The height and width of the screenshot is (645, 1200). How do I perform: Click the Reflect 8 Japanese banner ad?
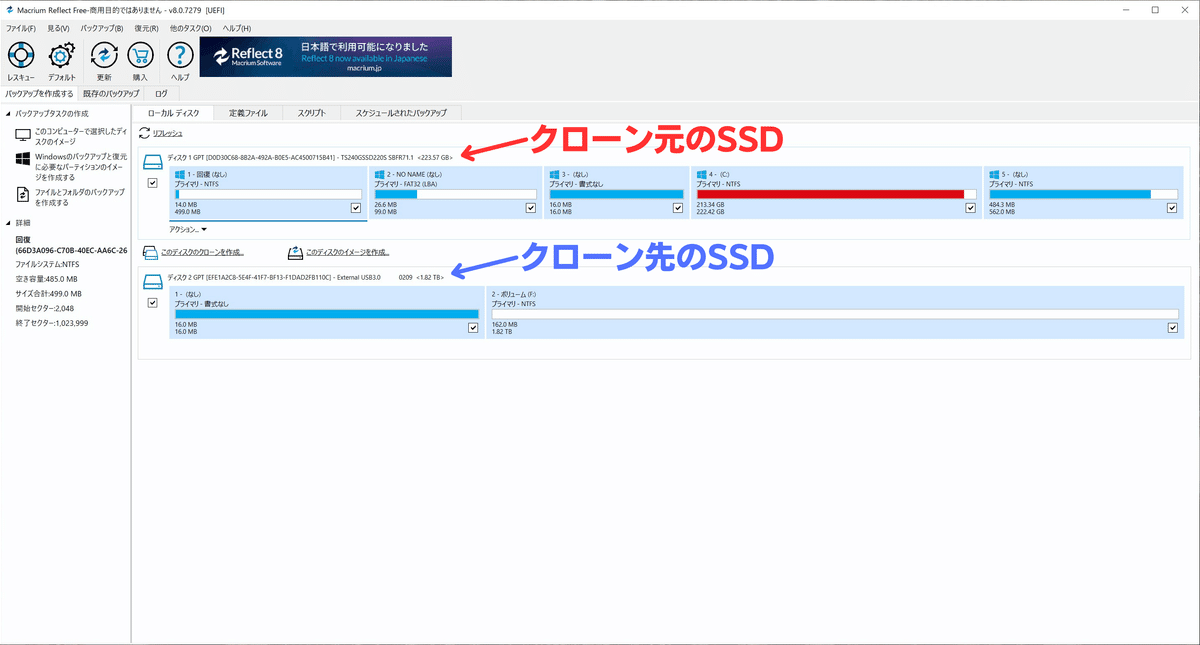pos(326,57)
